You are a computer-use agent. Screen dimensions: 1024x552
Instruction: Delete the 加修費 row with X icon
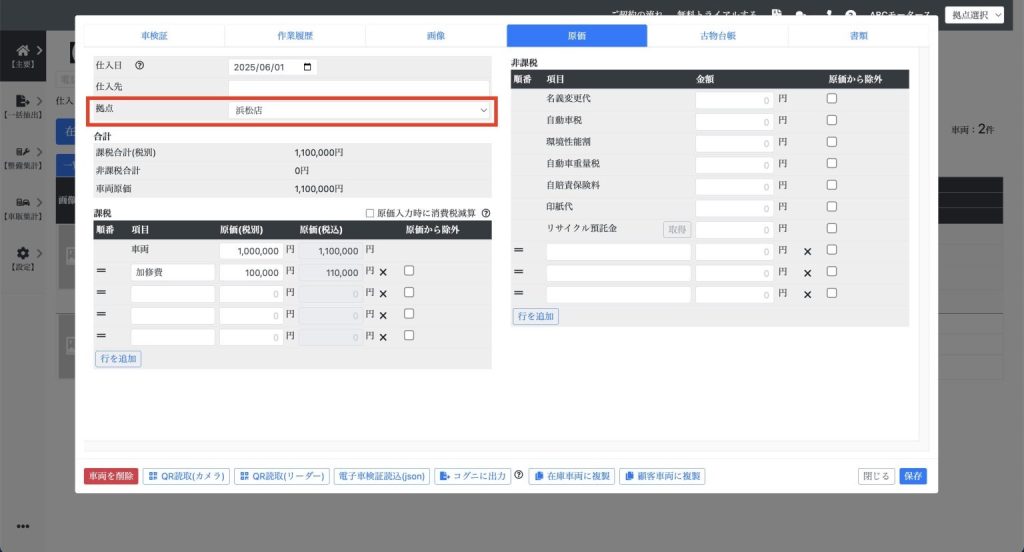pos(382,272)
